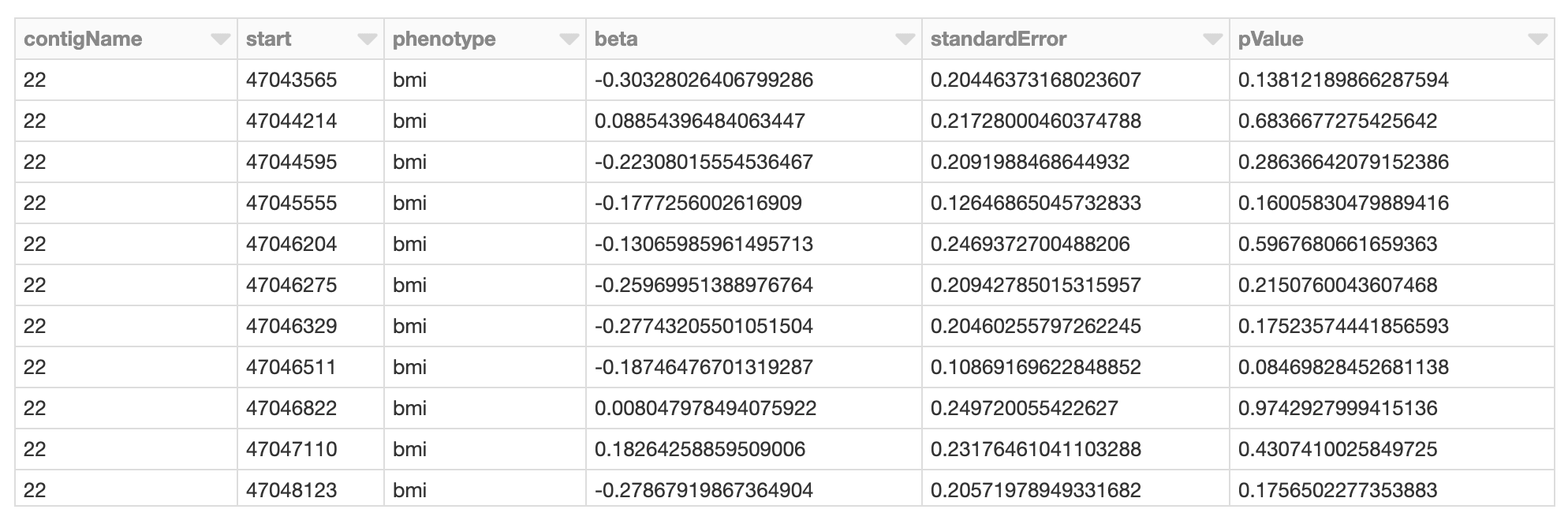Open the contigName column dropdown arrow
This screenshot has width=1568, height=513.
pos(220,39)
